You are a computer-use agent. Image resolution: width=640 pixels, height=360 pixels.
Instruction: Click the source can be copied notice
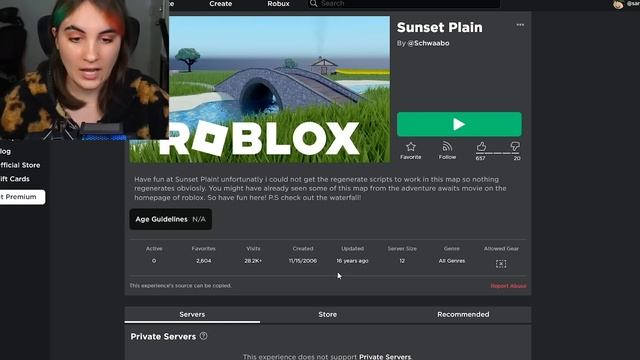(x=180, y=286)
